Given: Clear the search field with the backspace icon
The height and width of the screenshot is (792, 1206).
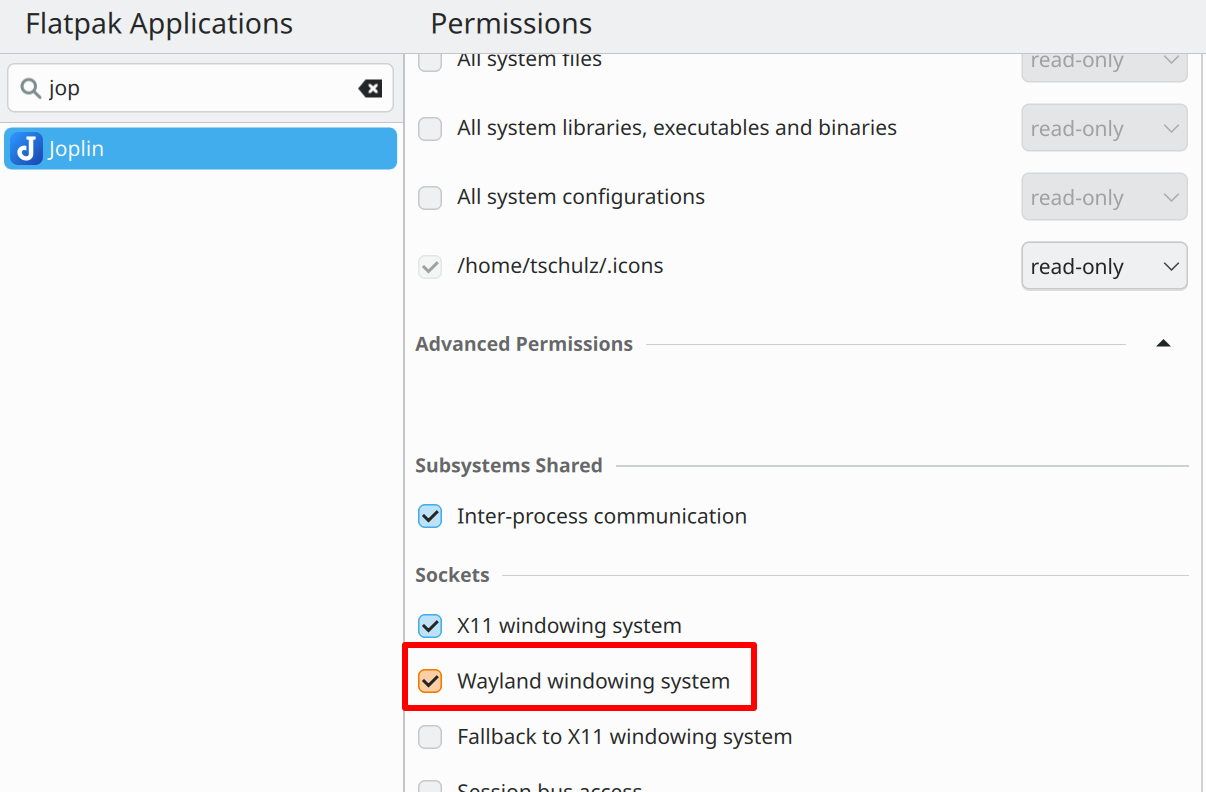Looking at the screenshot, I should [x=370, y=89].
